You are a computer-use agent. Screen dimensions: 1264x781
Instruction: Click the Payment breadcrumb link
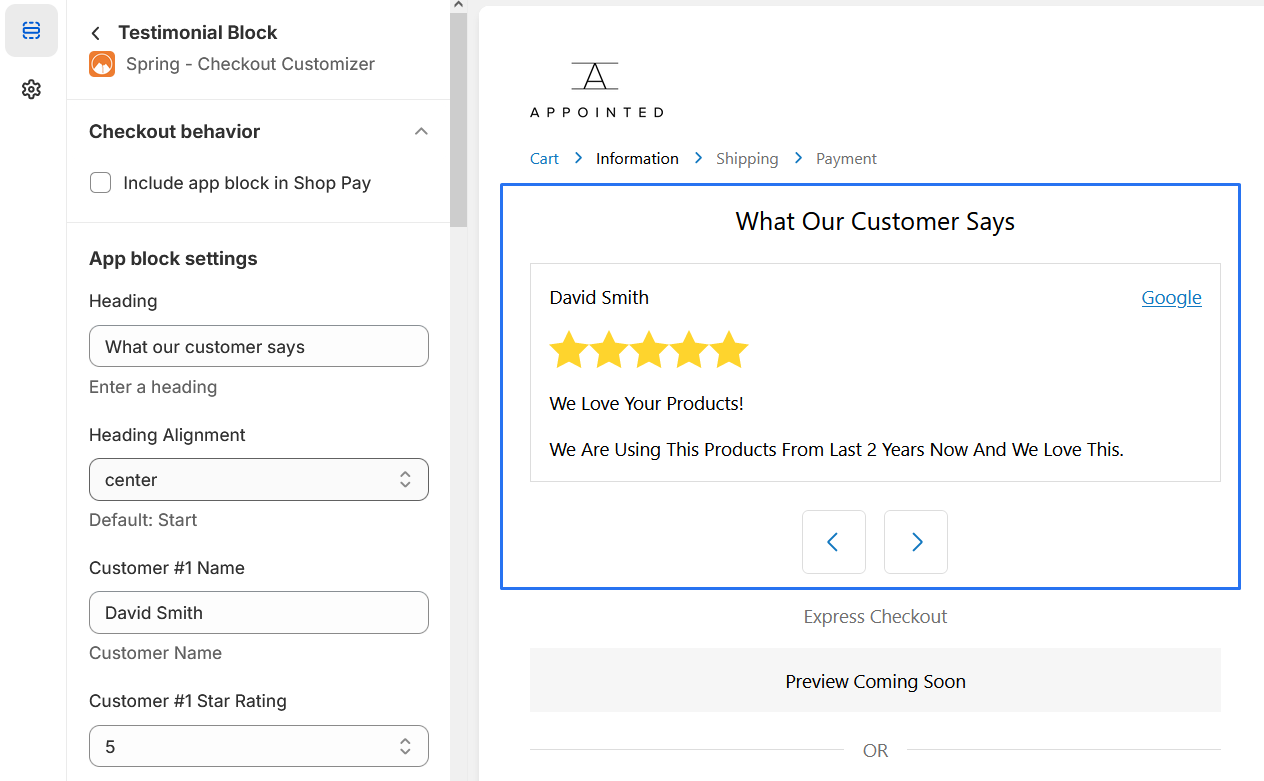(x=846, y=158)
